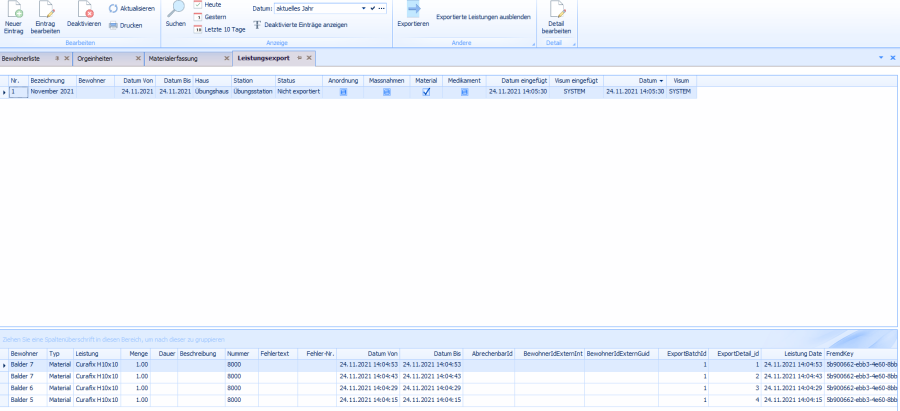Image resolution: width=900 pixels, height=411 pixels.
Task: Toggle Medikament checkbox in November 2021 row
Action: coord(464,92)
